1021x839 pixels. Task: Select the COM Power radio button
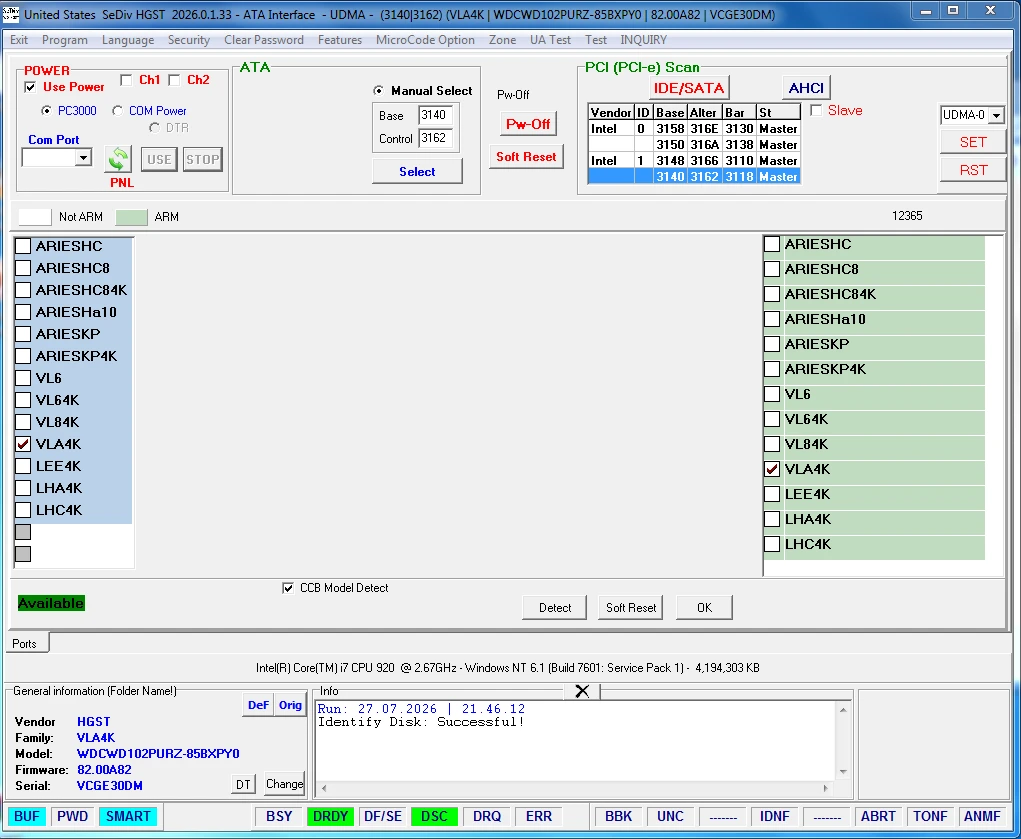click(x=117, y=111)
